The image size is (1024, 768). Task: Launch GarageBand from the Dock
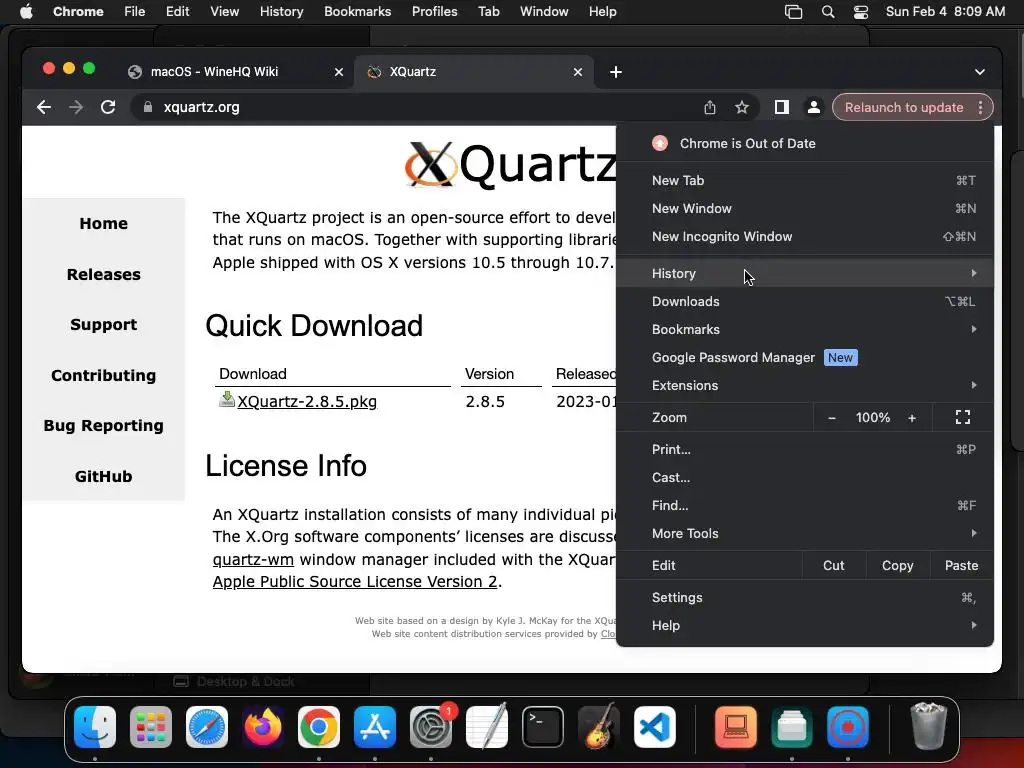pyautogui.click(x=599, y=727)
